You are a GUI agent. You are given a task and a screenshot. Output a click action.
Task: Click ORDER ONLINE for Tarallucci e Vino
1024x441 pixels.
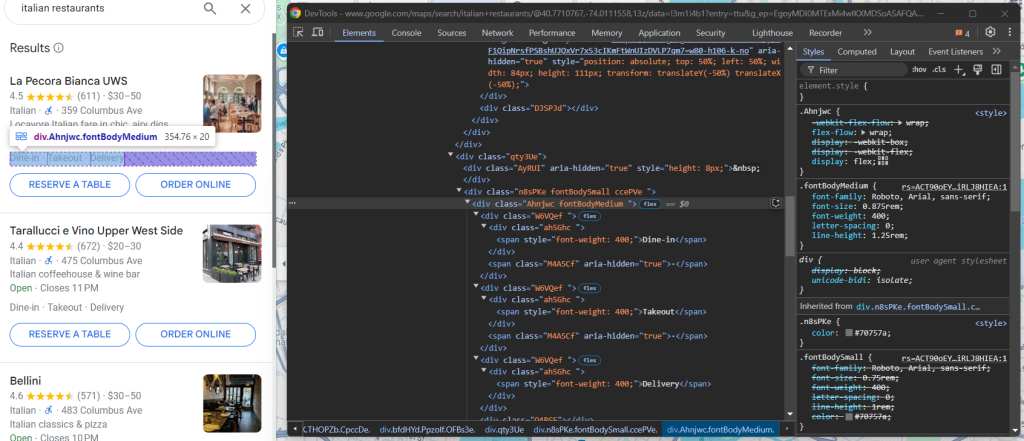tap(195, 335)
